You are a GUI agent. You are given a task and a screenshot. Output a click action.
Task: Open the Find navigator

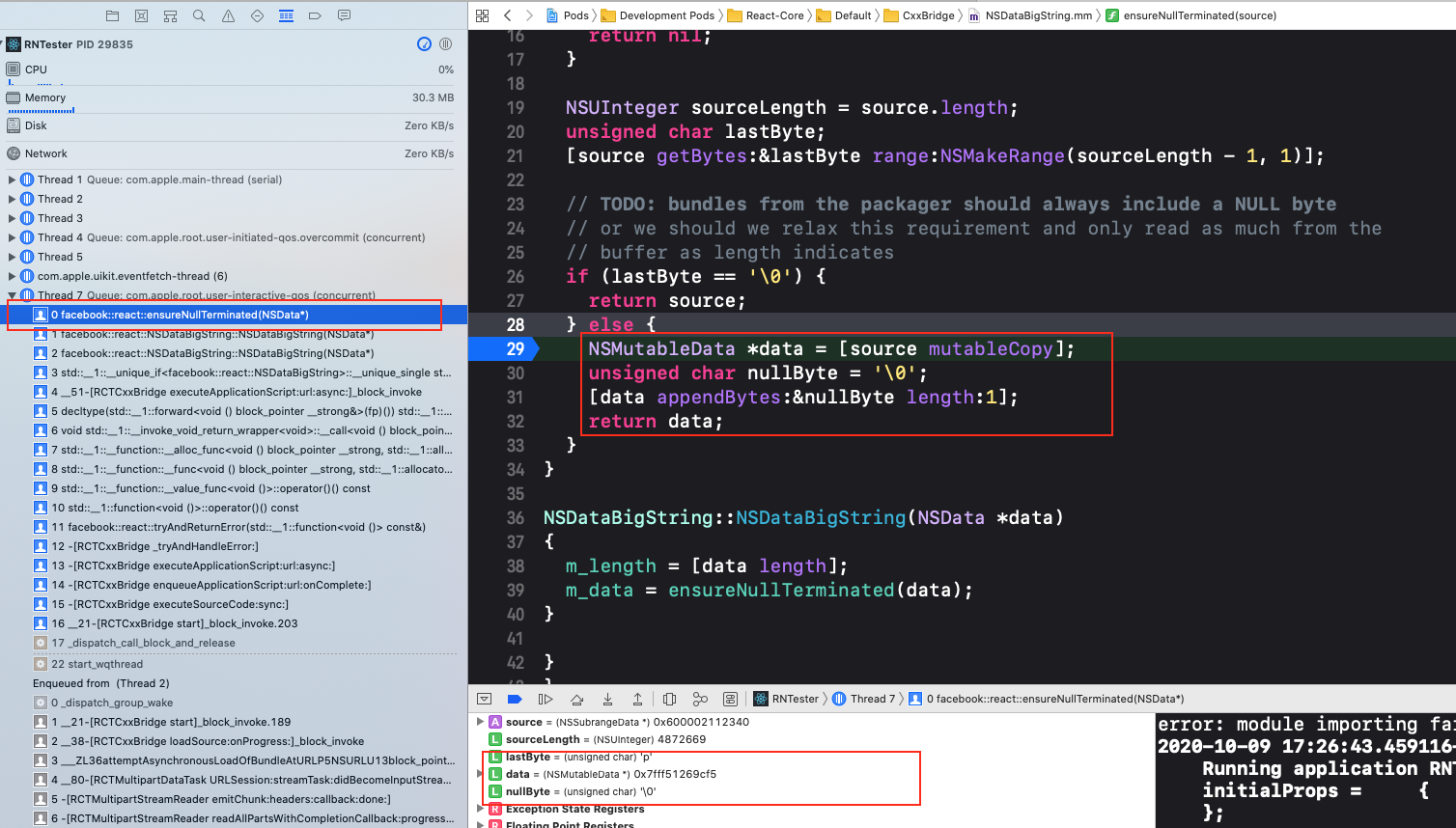(x=198, y=15)
